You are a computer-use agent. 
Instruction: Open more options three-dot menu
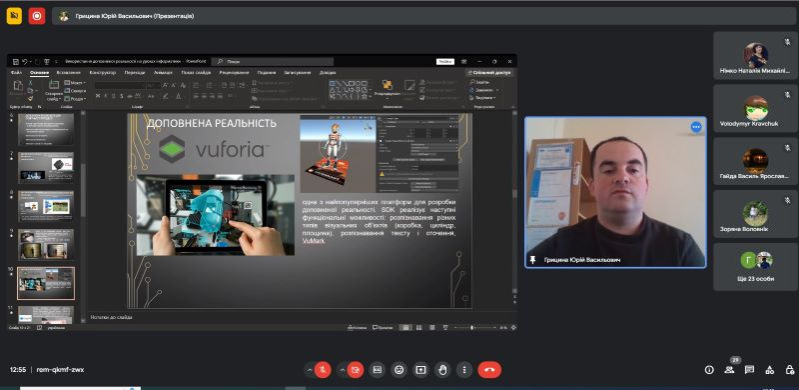coord(464,370)
